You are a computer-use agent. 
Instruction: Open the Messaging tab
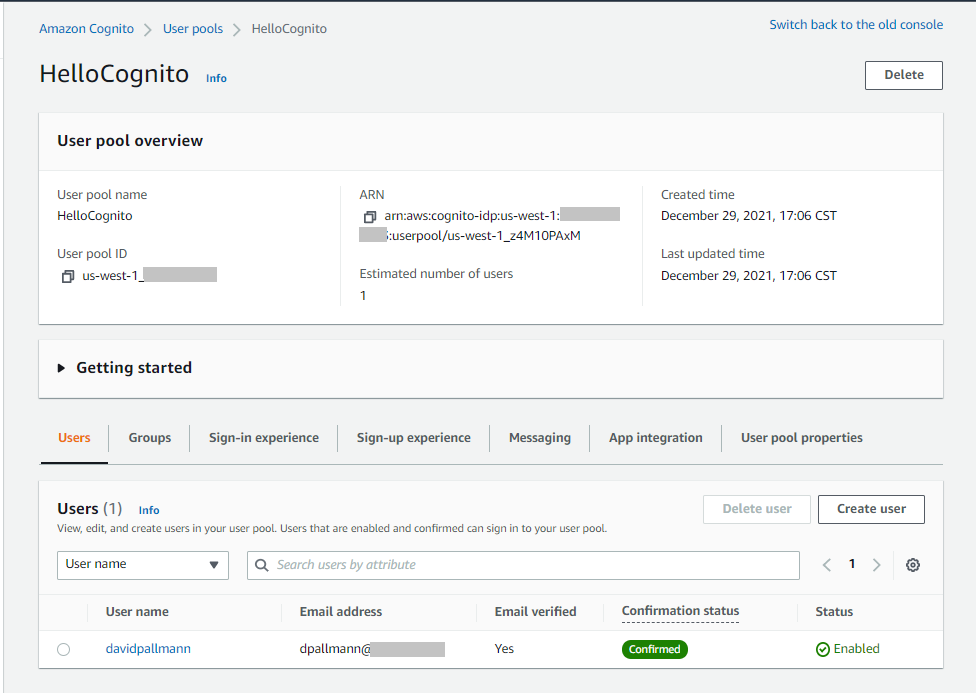540,438
